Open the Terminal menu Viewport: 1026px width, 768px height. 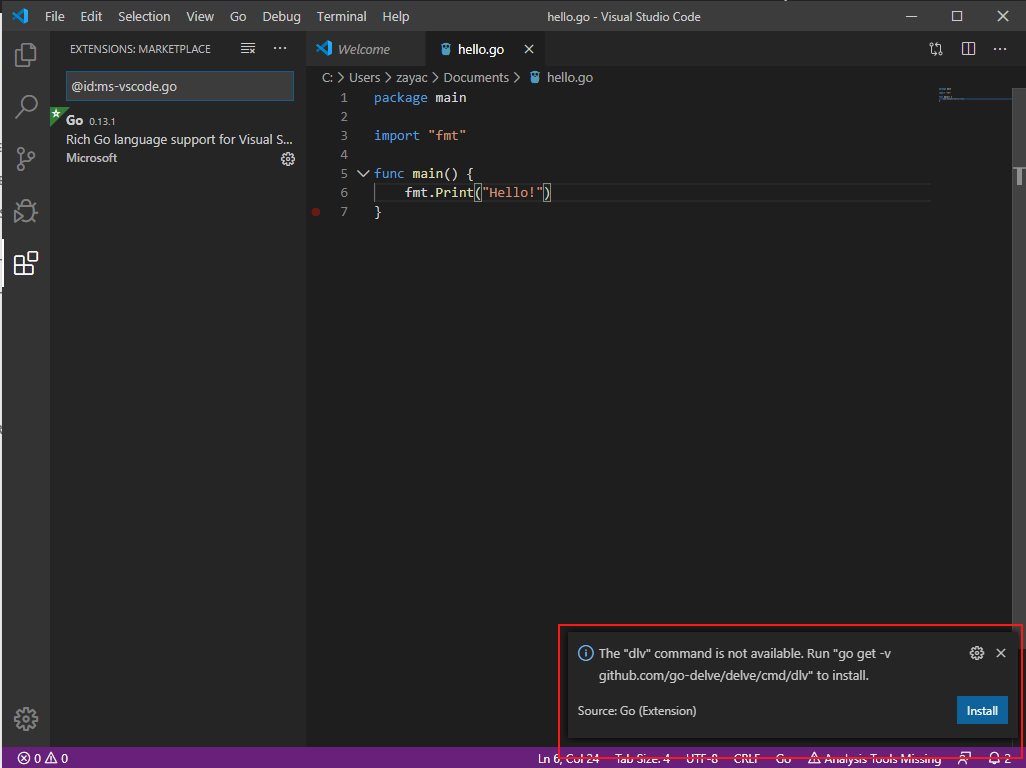(342, 16)
